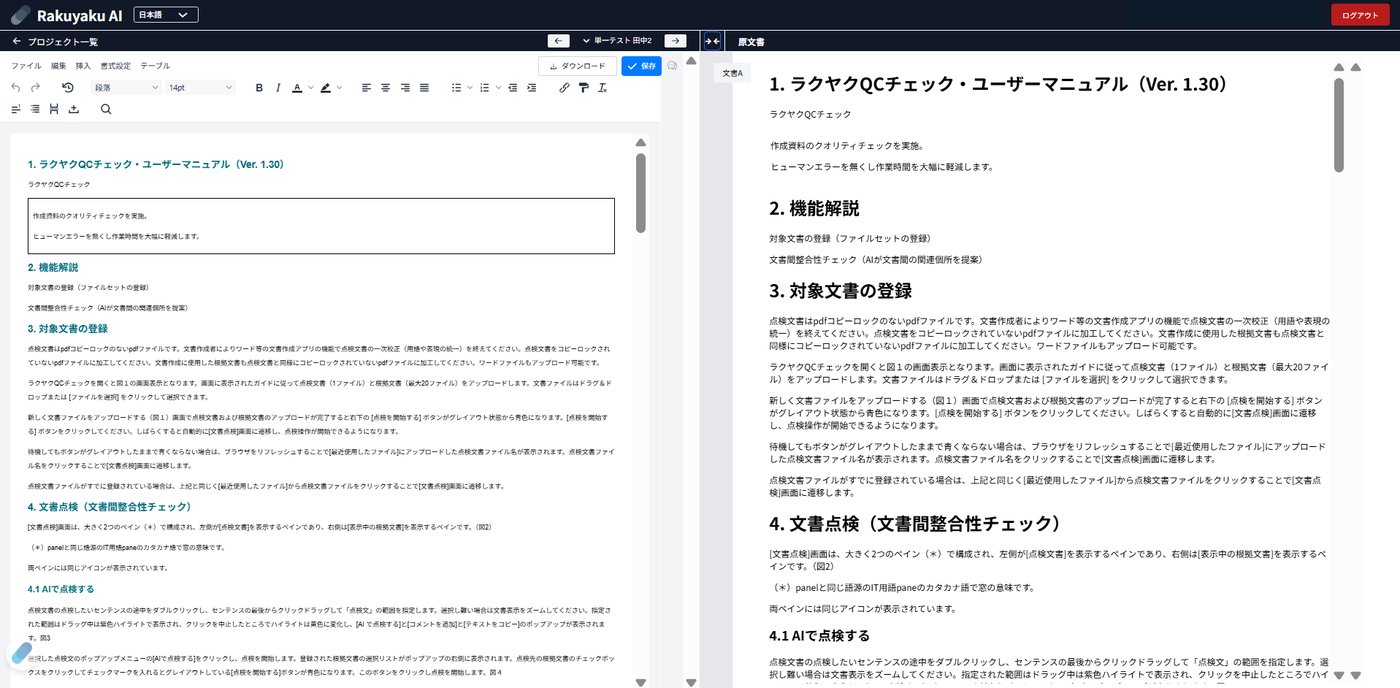Align text right
This screenshot has height=688, width=1400.
405,88
